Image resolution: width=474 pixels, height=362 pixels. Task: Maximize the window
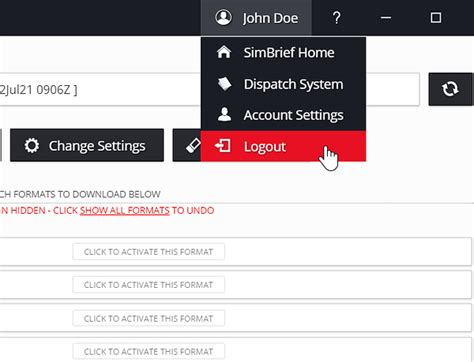(x=436, y=18)
